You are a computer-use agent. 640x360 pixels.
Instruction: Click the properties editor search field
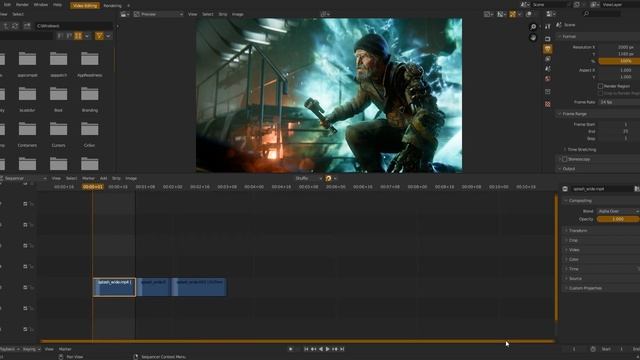pos(602,14)
